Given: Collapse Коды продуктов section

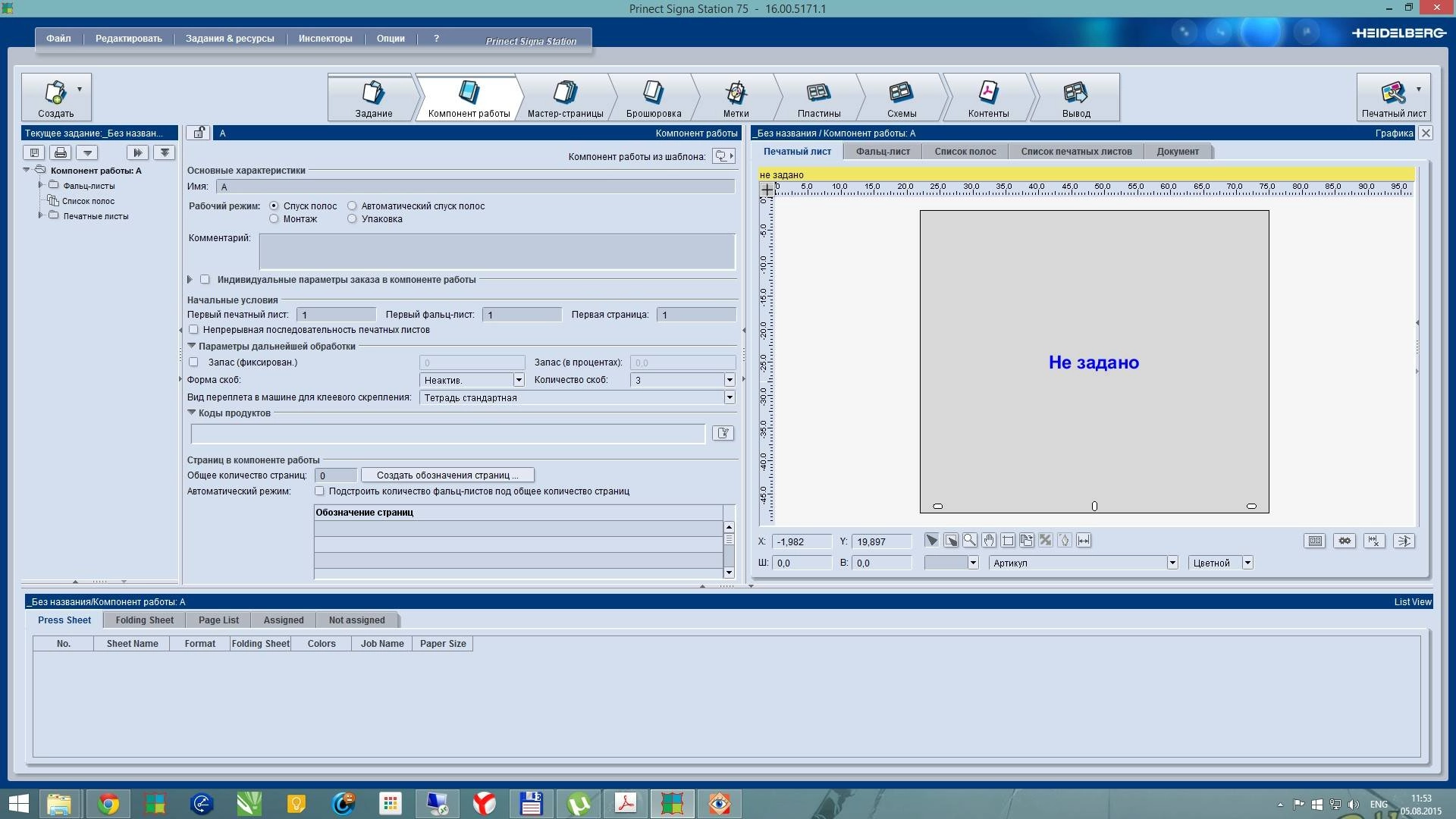Looking at the screenshot, I should (x=192, y=413).
